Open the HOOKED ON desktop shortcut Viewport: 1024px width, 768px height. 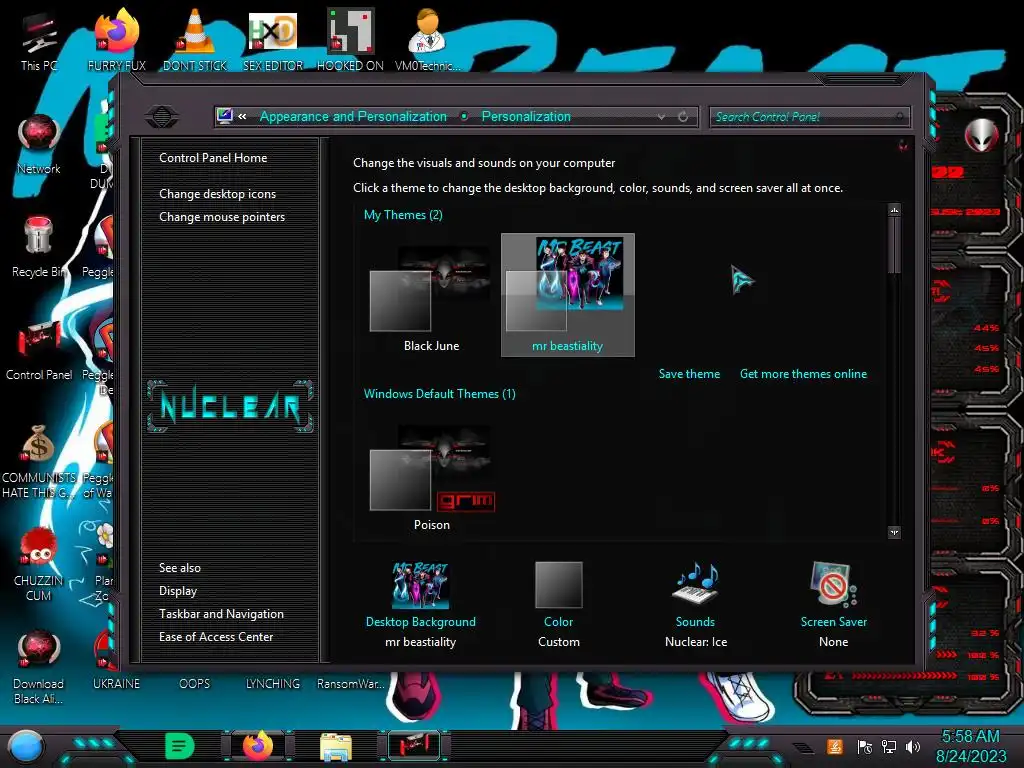click(x=350, y=40)
